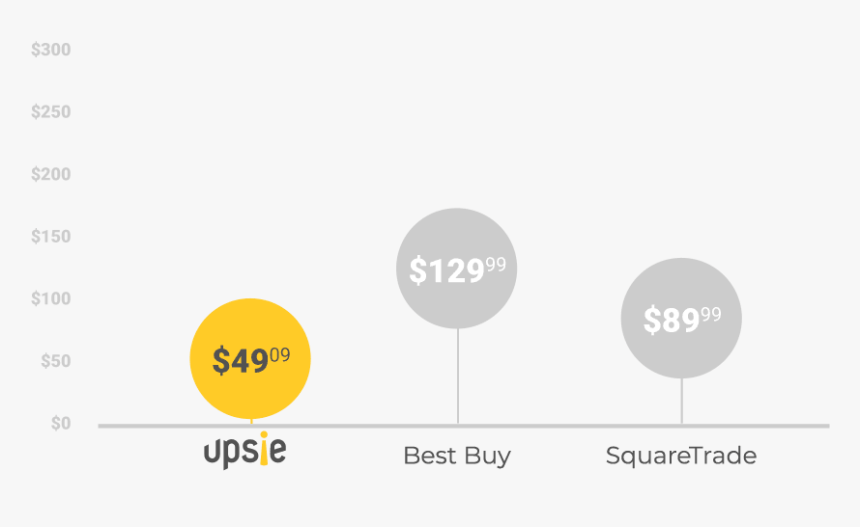This screenshot has height=527, width=860.
Task: Select the gray $89.99 SquareTrade bubble
Action: [x=681, y=318]
